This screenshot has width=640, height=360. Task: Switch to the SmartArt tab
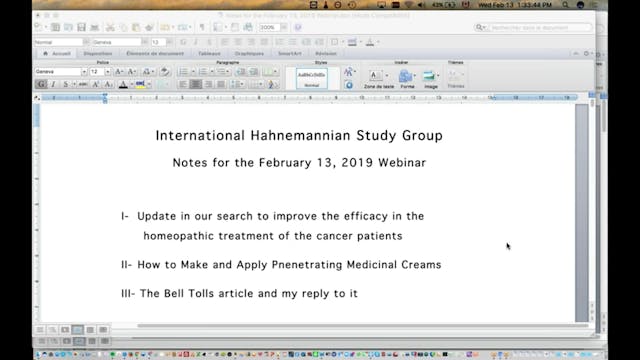[290, 53]
